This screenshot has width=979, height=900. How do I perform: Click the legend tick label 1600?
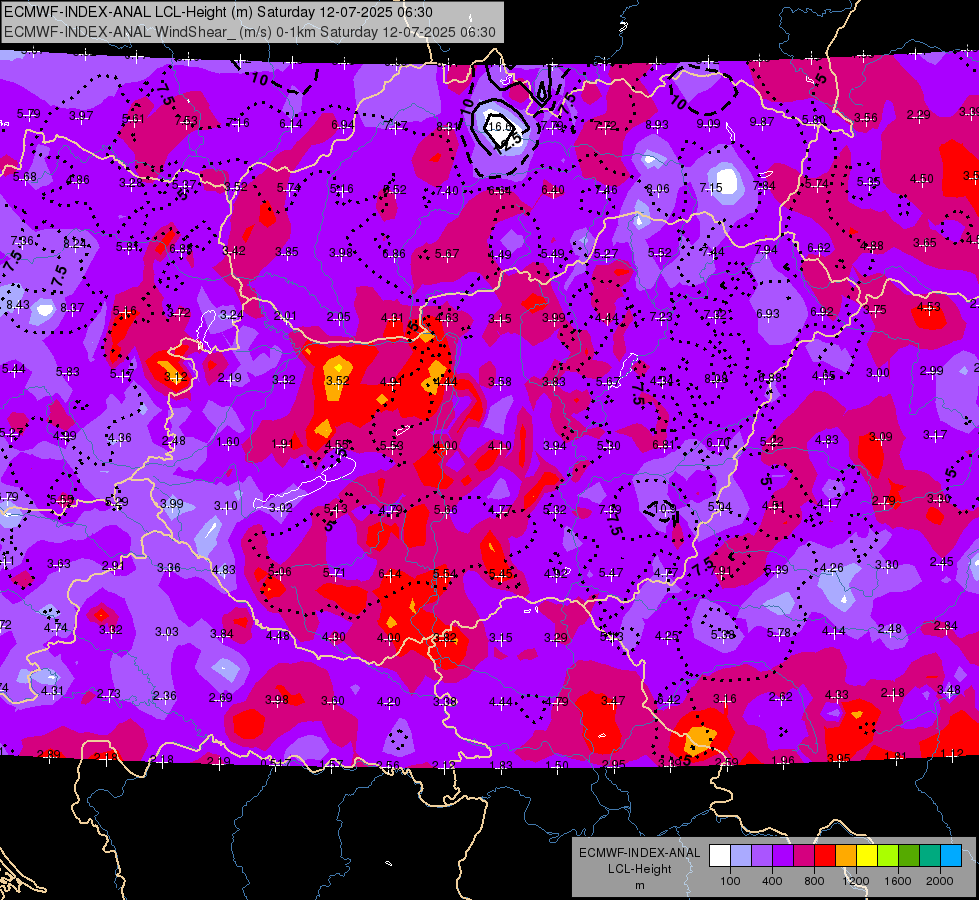[x=898, y=881]
